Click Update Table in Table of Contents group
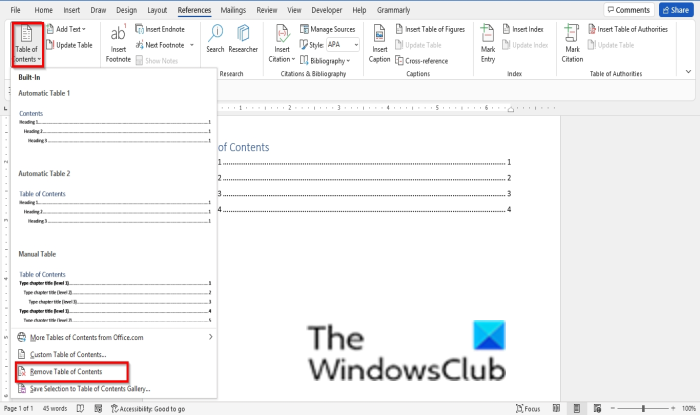This screenshot has width=700, height=415. [x=69, y=45]
